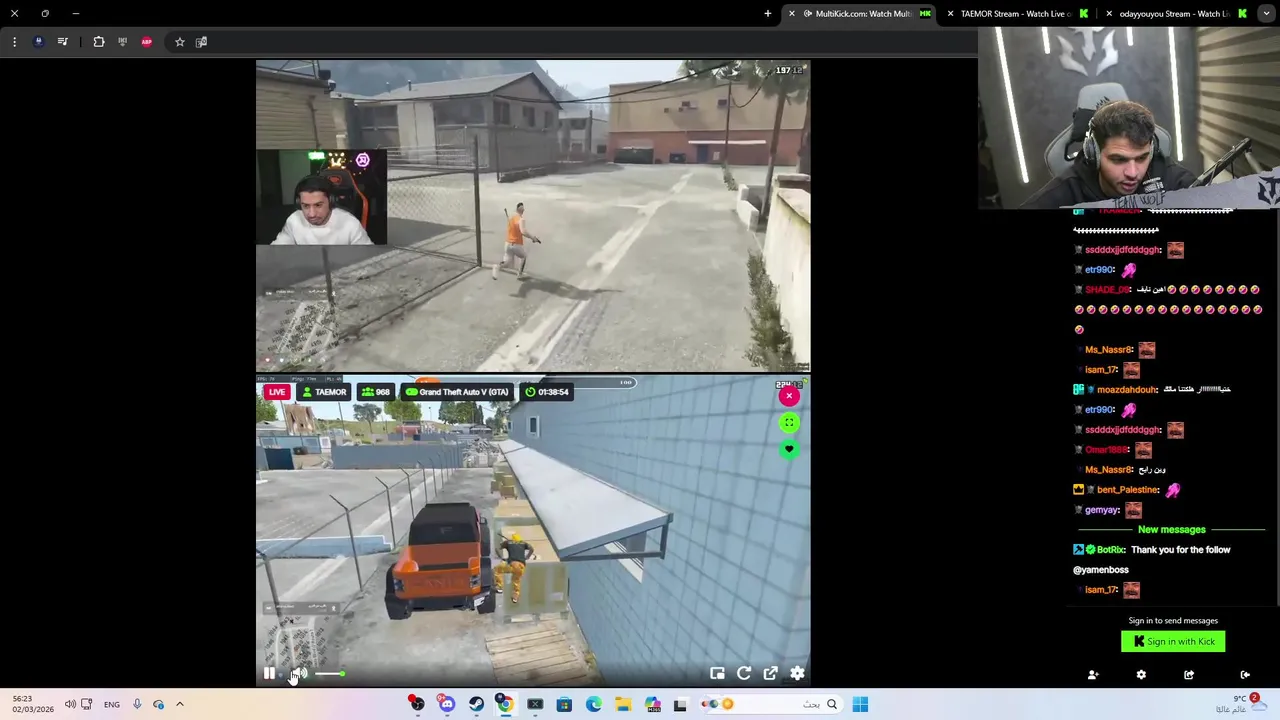This screenshot has width=1280, height=720.
Task: Open Microsoft Edge from the taskbar
Action: click(x=594, y=705)
